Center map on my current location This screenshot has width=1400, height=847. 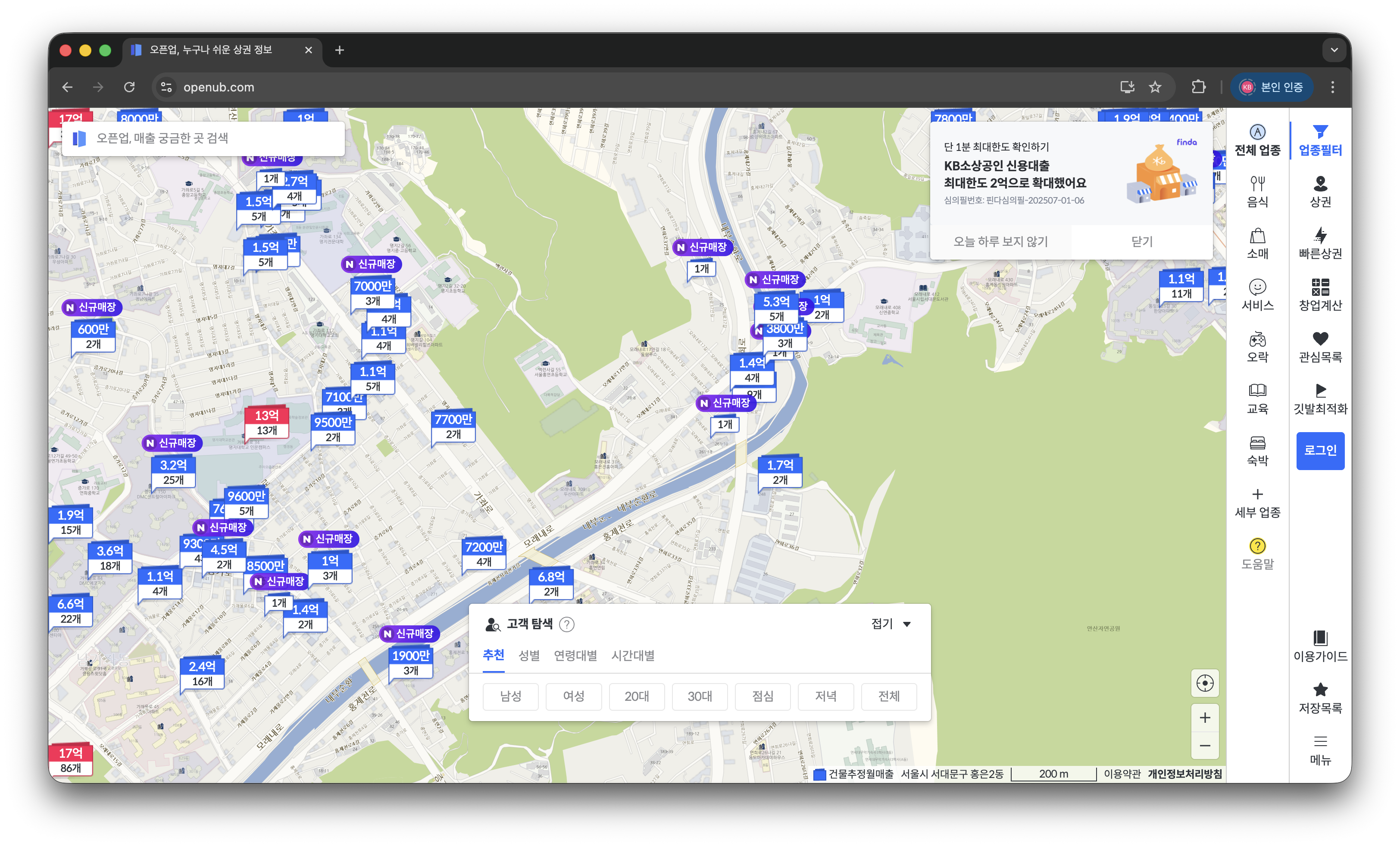[1205, 683]
